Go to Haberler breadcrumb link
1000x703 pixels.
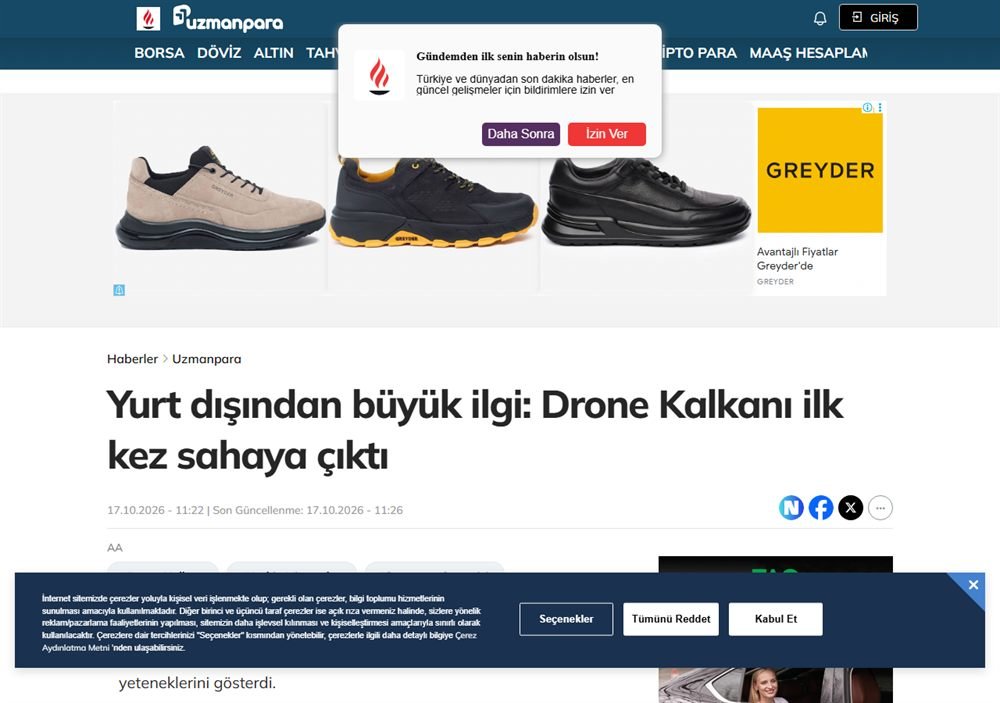coord(133,359)
